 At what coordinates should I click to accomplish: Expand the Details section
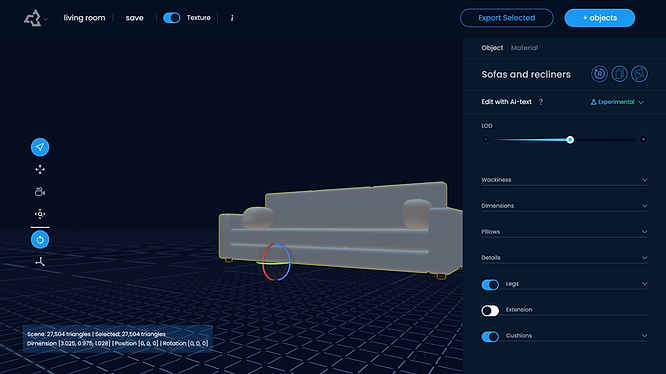[x=564, y=258]
